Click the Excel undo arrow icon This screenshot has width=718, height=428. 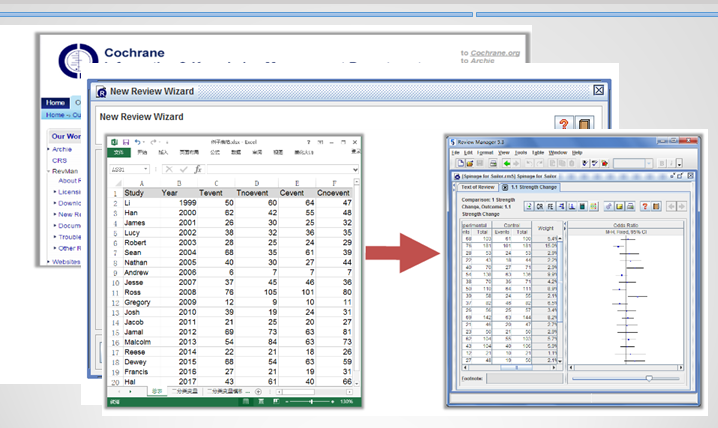tap(137, 142)
